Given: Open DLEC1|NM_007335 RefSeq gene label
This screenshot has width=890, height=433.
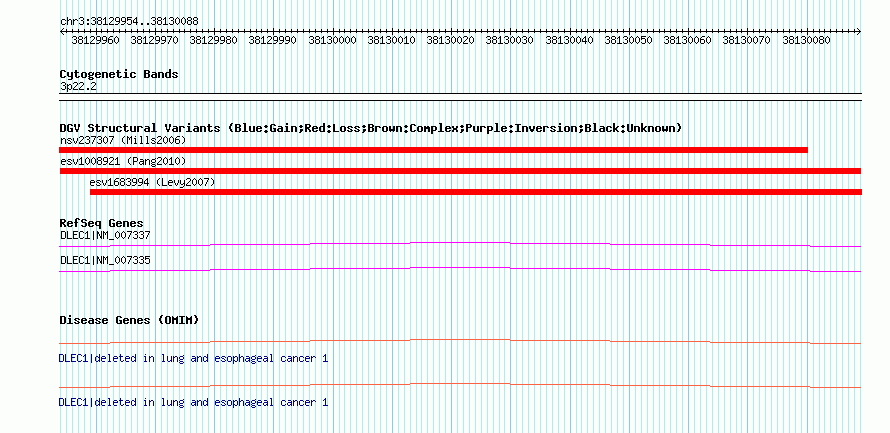Looking at the screenshot, I should (105, 260).
